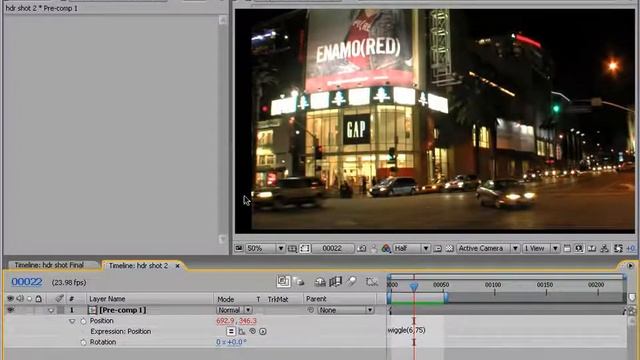Enable the Frame Blending timeline switch
This screenshot has height=360, width=640.
coord(336,282)
